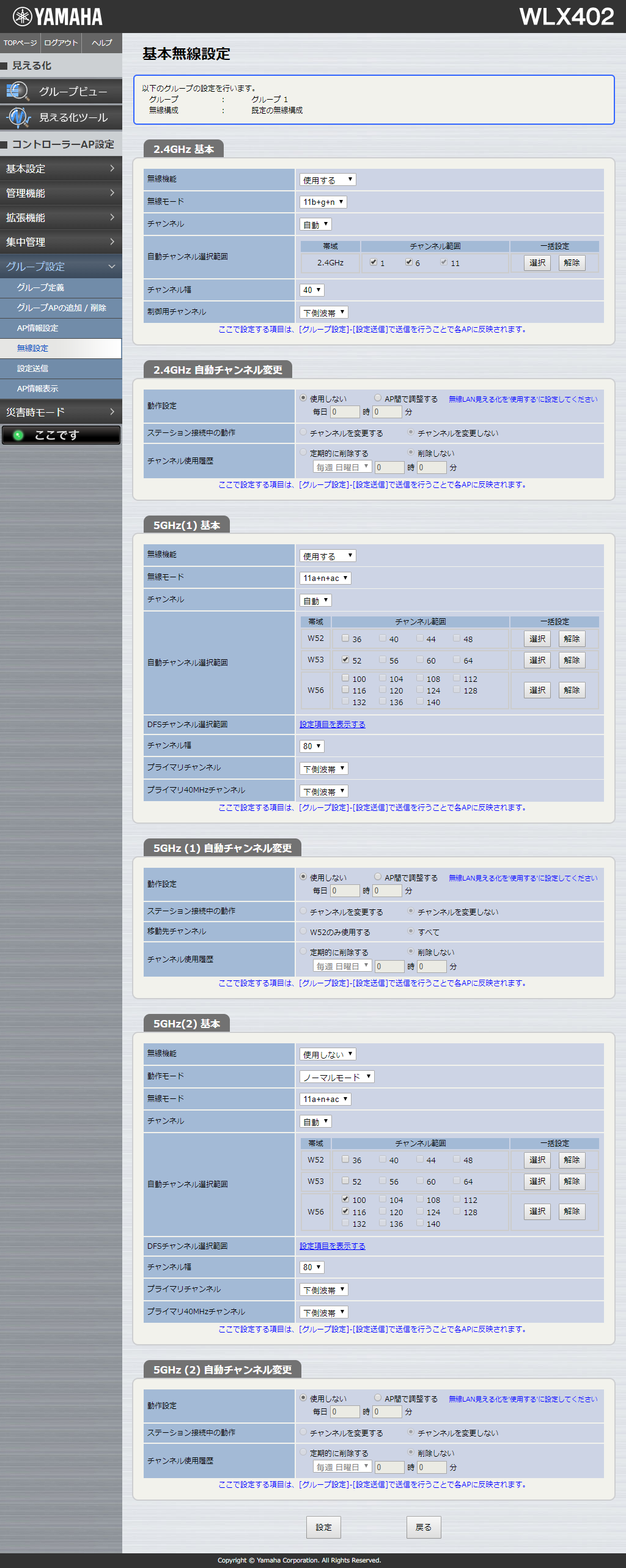Viewport: 626px width, 1568px height.
Task: Check channel 36 in 5GHz(1) W52
Action: [x=345, y=638]
